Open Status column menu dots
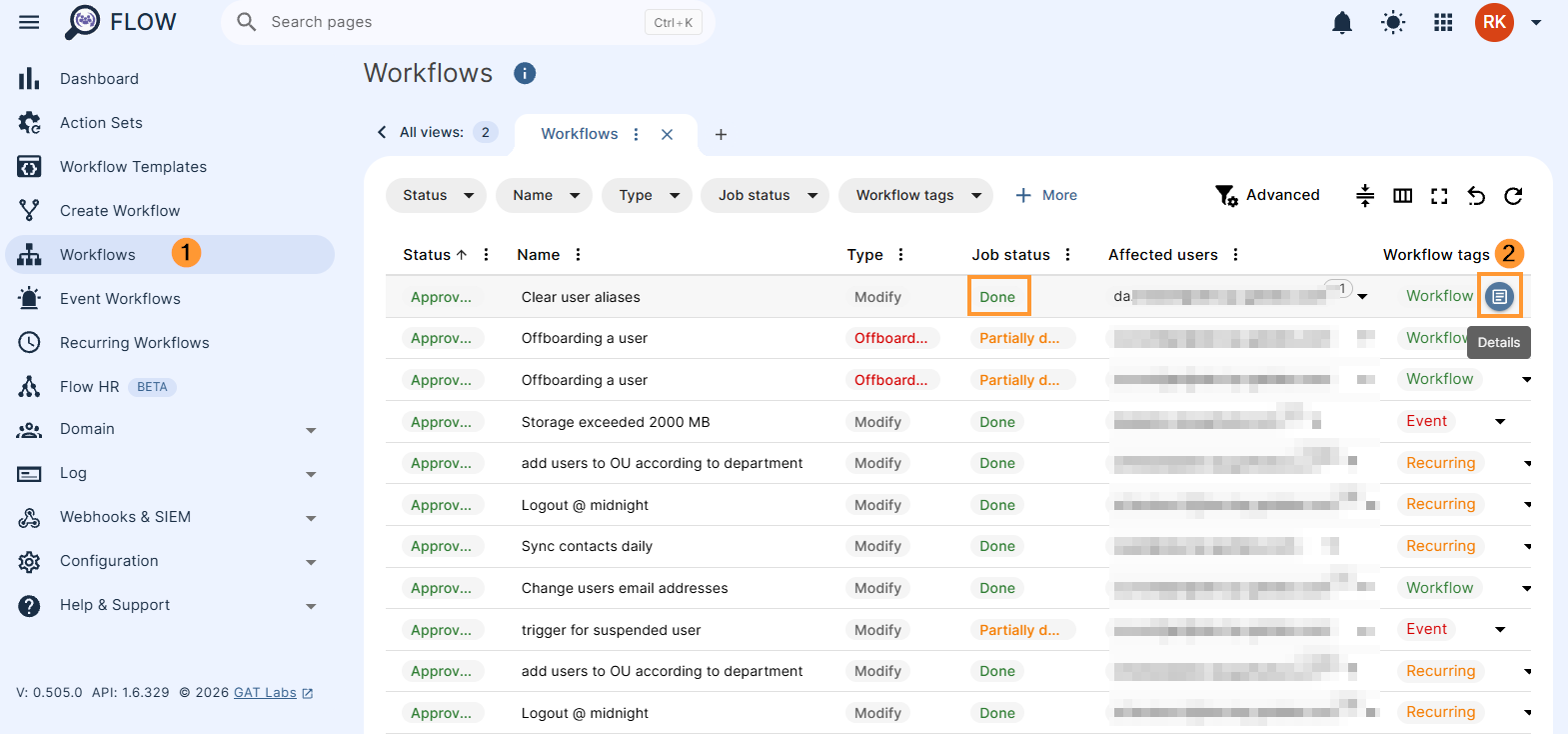This screenshot has height=734, width=1568. click(487, 255)
